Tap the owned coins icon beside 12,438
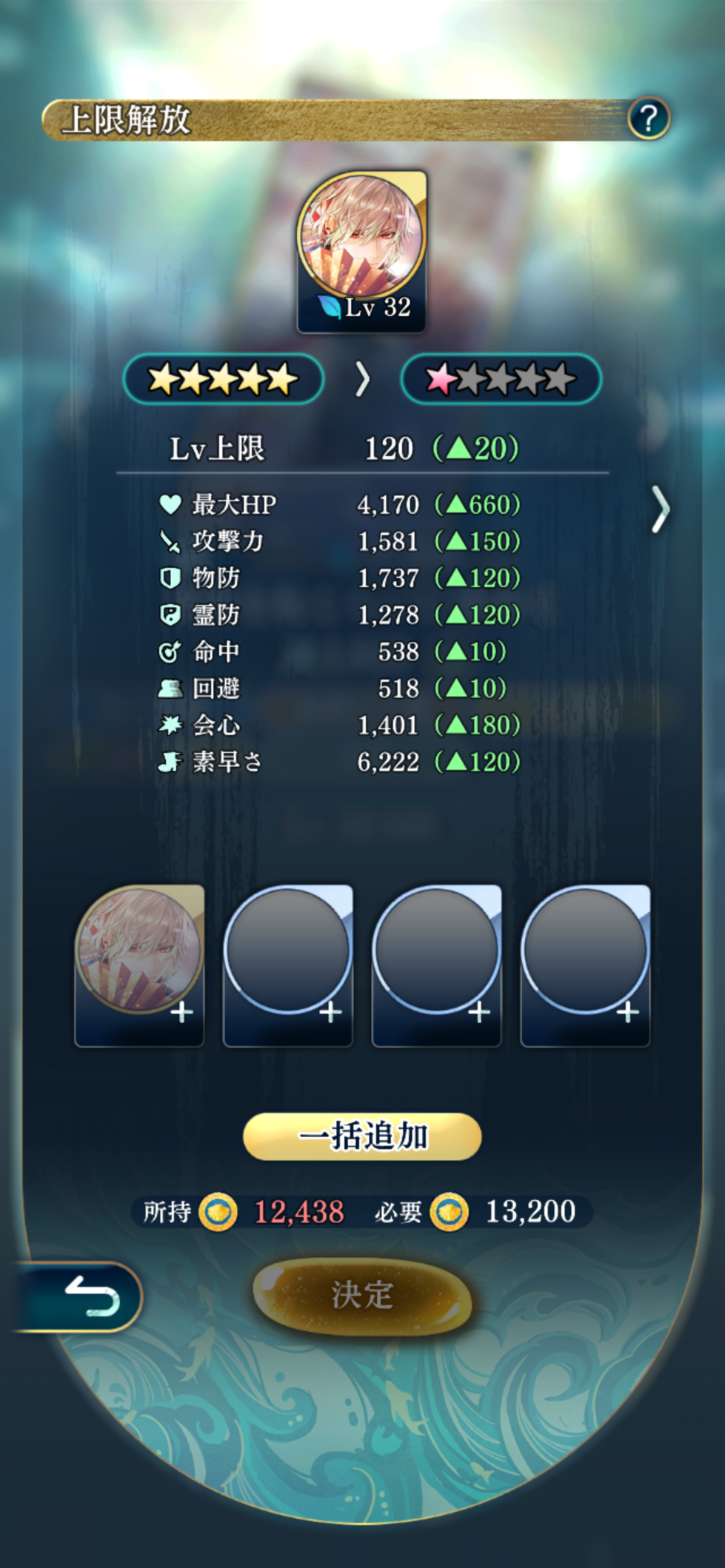725x1568 pixels. coord(218,1212)
